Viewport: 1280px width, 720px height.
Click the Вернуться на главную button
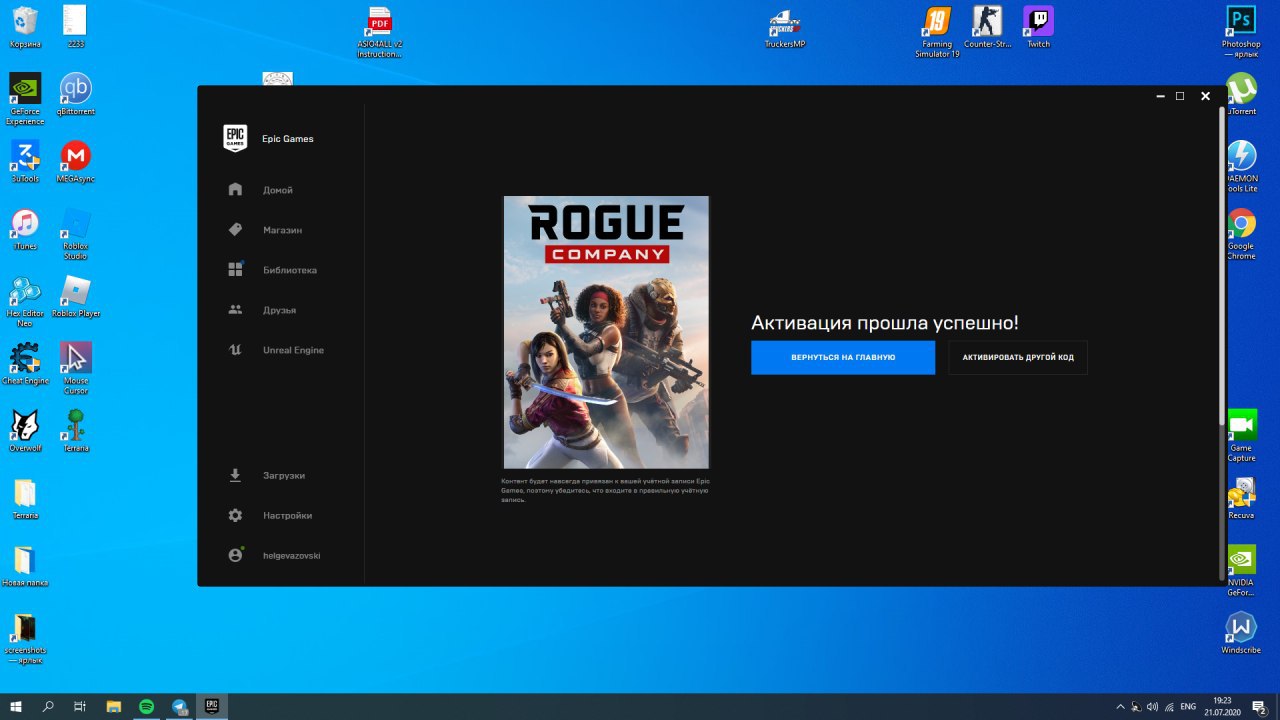click(843, 357)
